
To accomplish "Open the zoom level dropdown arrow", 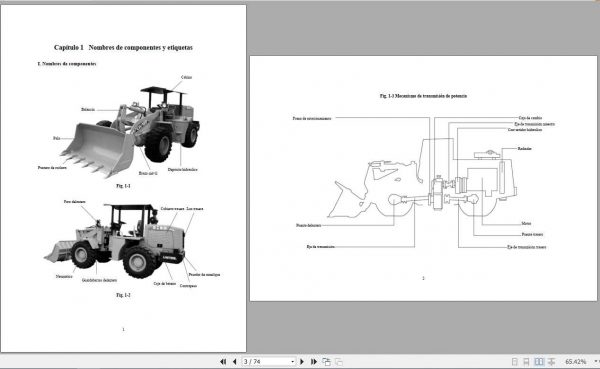I will coord(596,362).
